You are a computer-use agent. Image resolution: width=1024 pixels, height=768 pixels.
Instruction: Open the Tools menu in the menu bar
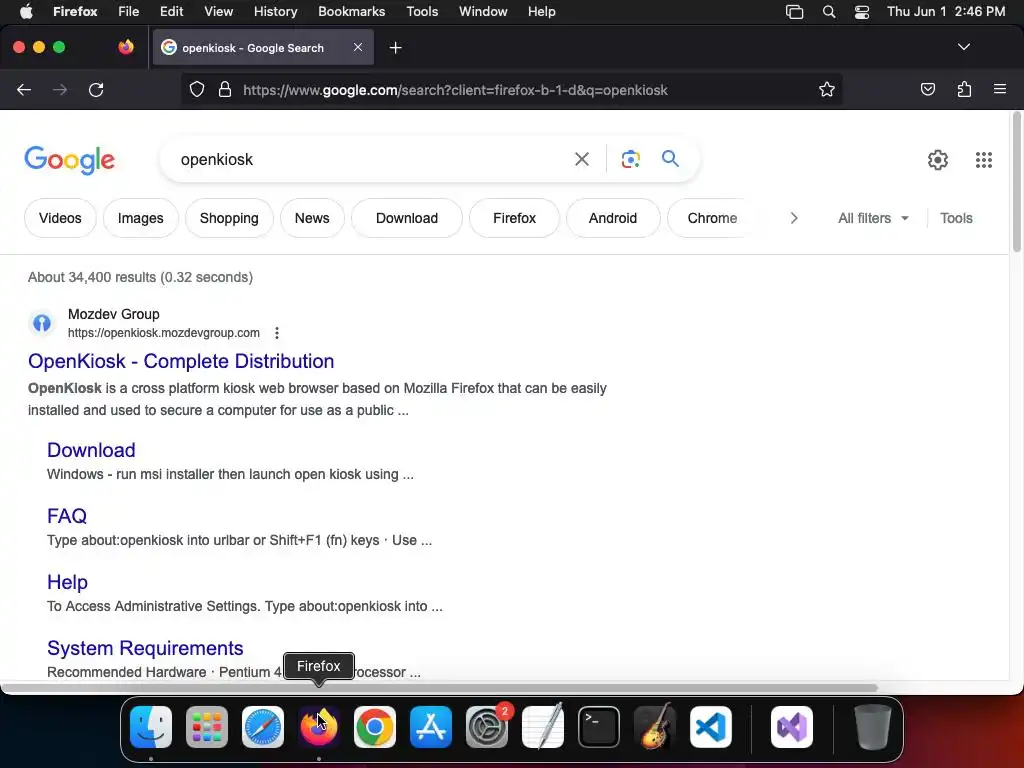tap(422, 12)
